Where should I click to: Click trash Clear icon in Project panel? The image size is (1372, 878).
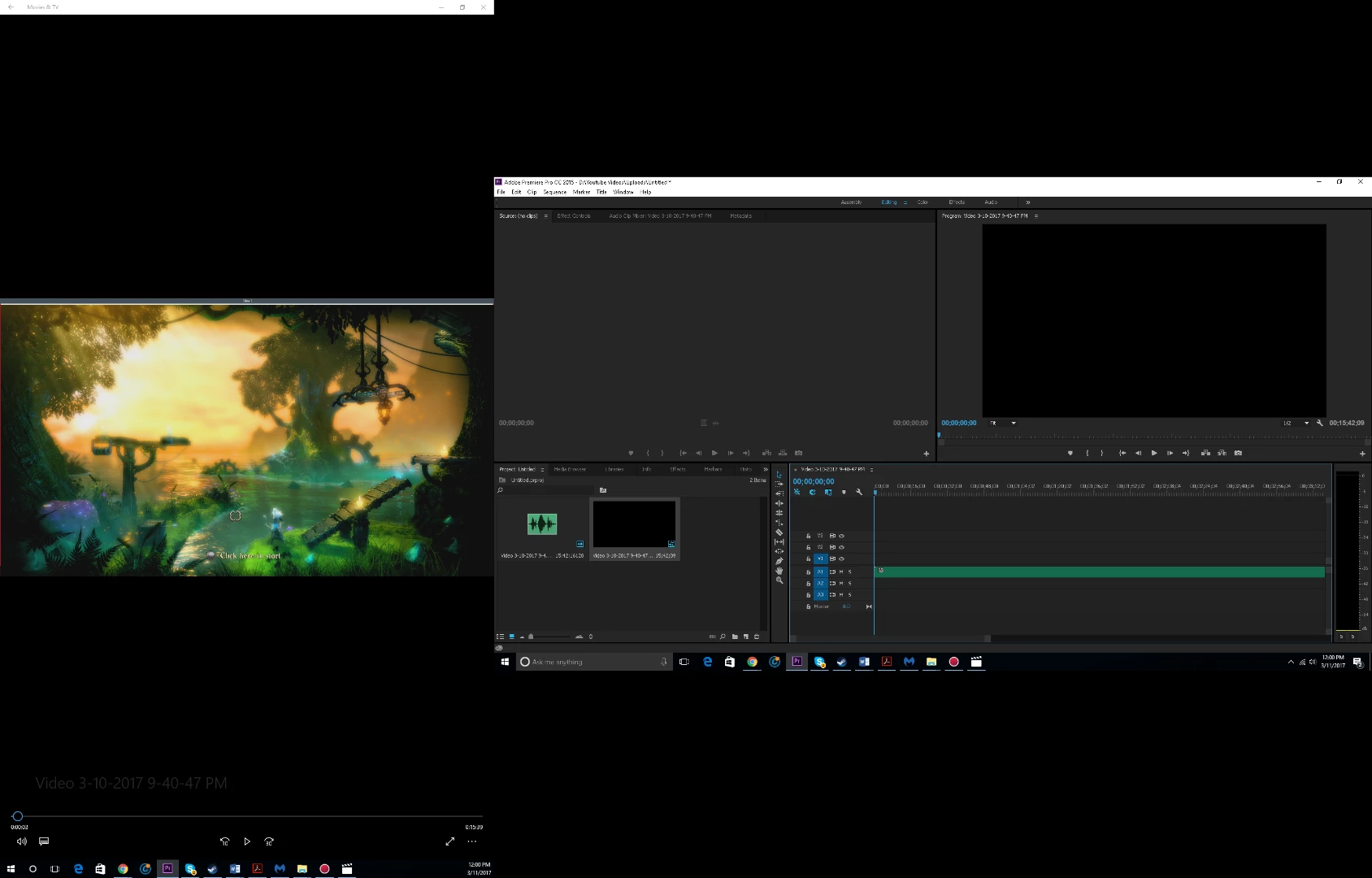coord(757,637)
